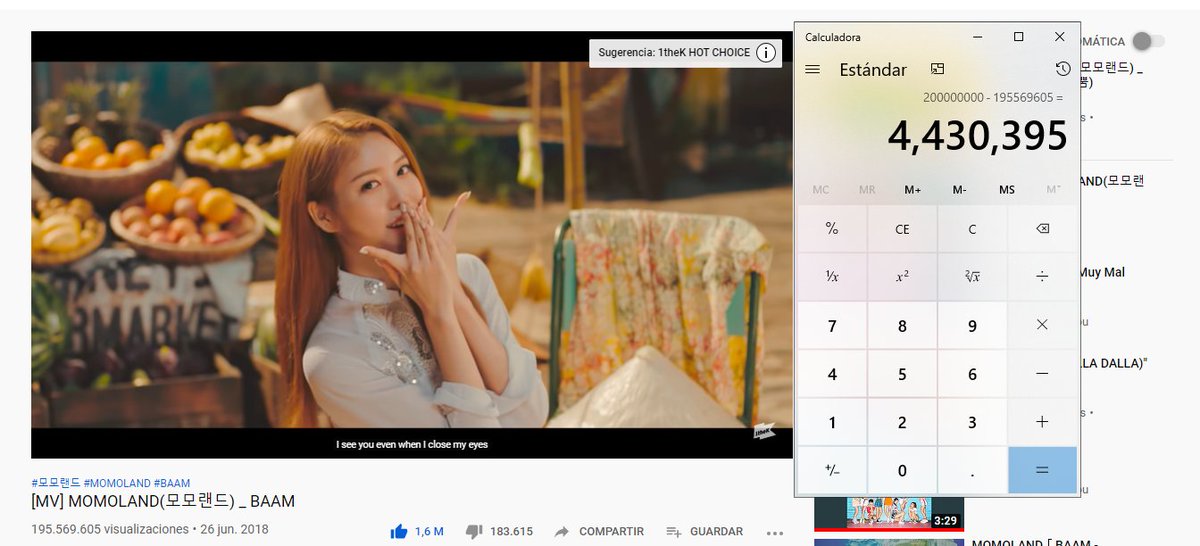Click the expression 200000000 - 195569605 line
Image resolution: width=1200 pixels, height=546 pixels.
click(993, 97)
